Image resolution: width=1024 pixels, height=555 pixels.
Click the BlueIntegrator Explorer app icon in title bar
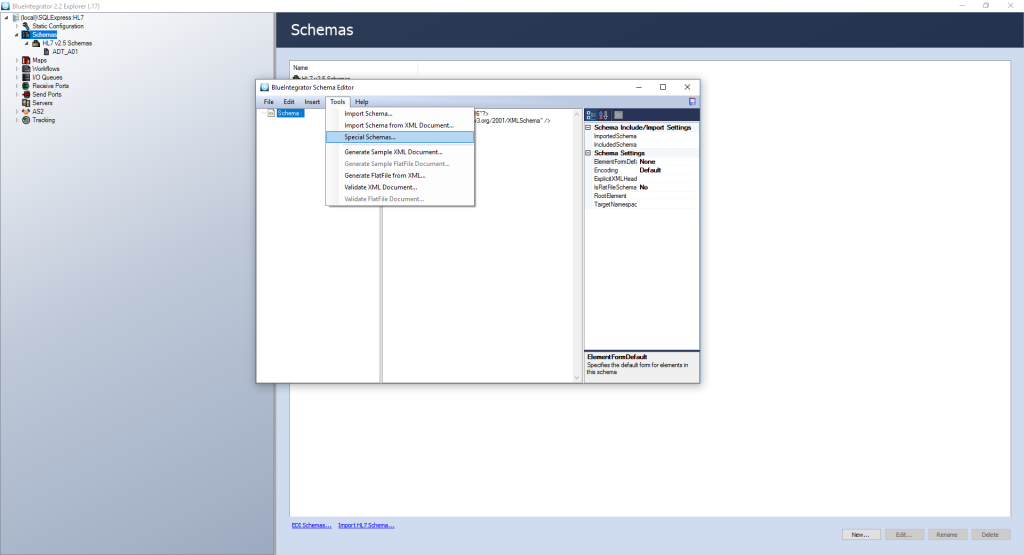click(x=6, y=6)
